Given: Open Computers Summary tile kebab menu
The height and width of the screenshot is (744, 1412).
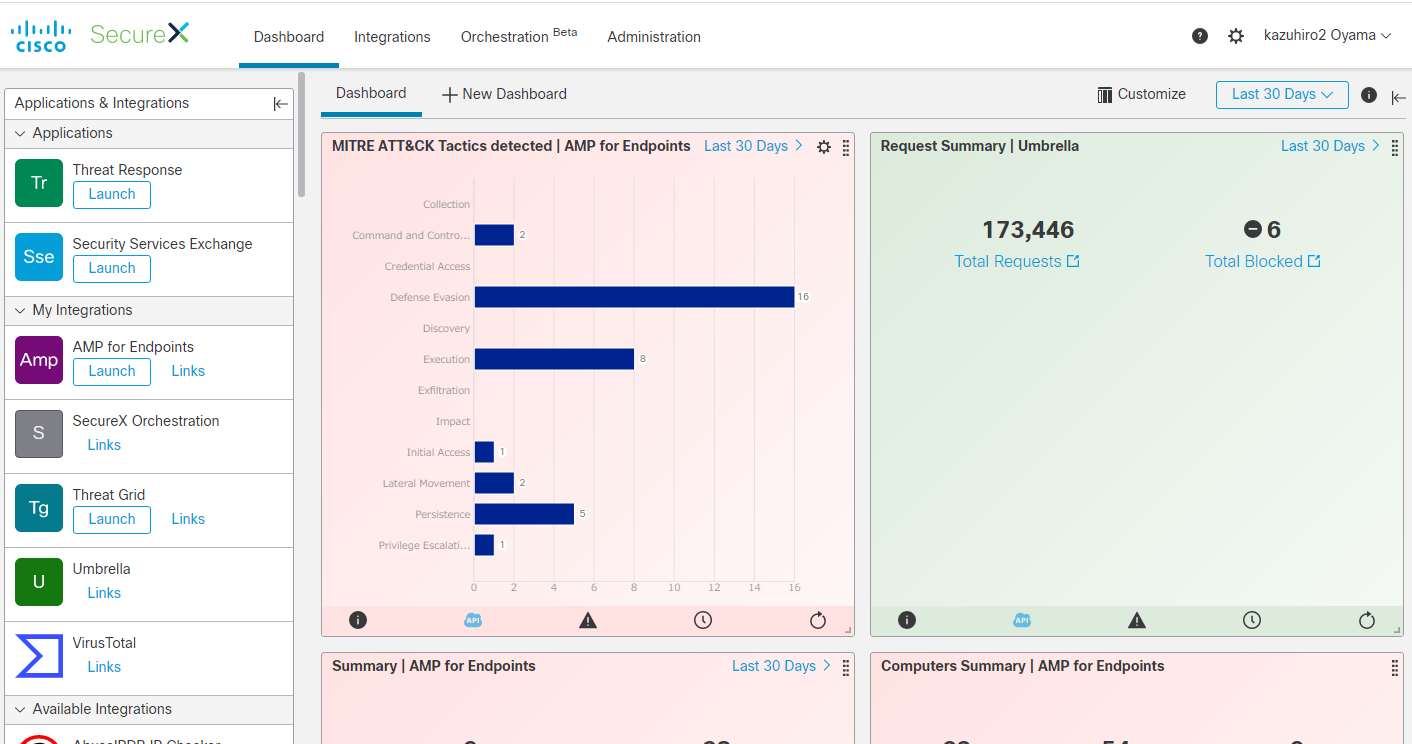Looking at the screenshot, I should pos(1395,667).
